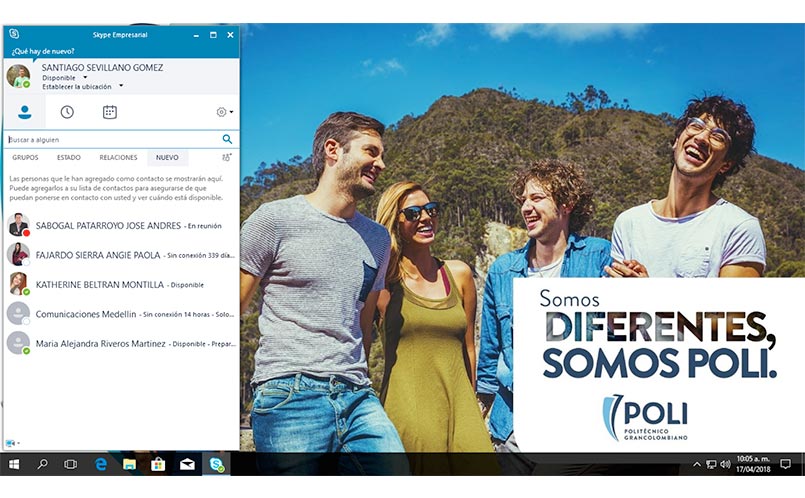
Task: Open Microsoft Edge from the taskbar
Action: tap(100, 464)
